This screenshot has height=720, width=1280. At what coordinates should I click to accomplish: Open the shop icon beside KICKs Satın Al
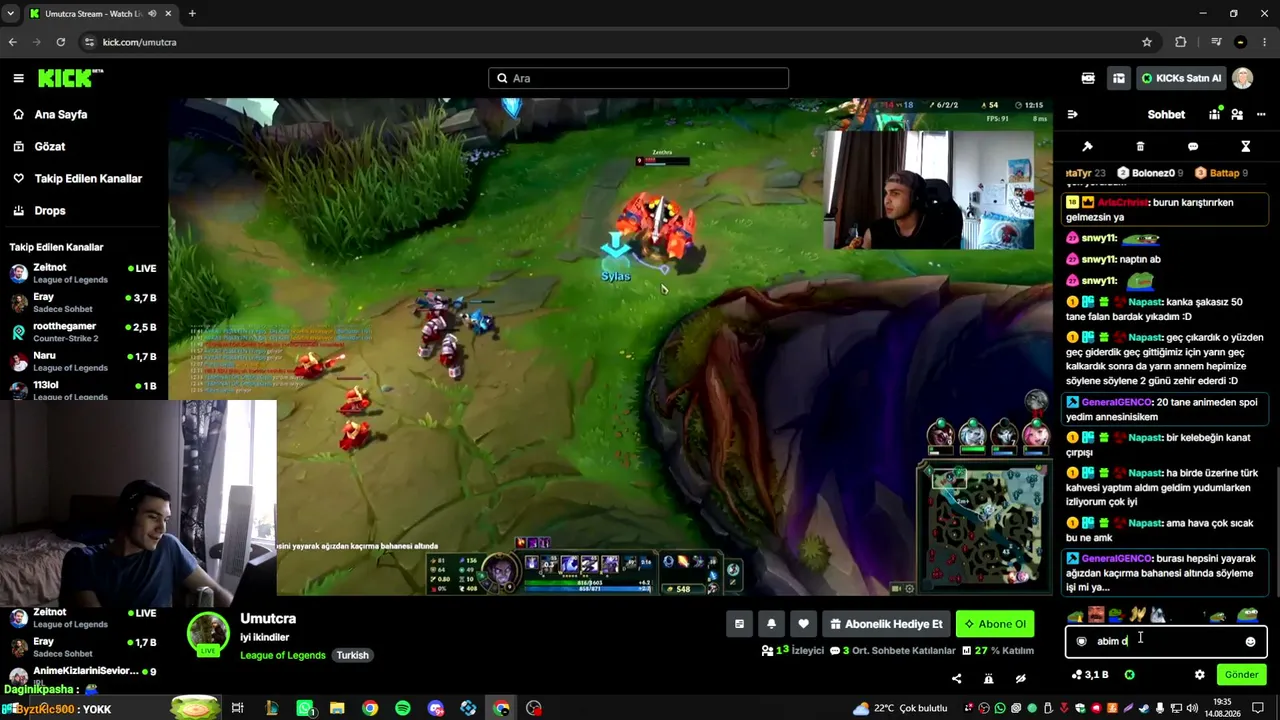pos(1119,78)
